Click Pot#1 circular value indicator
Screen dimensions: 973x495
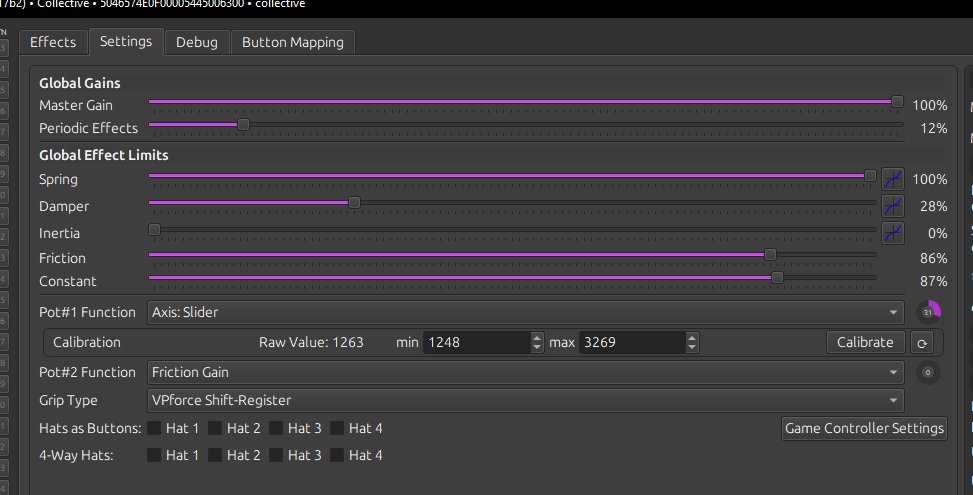[928, 312]
